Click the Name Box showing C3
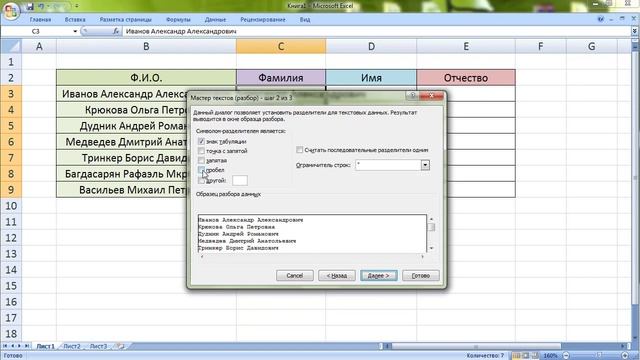Screen dimensions: 640x360 click(x=36, y=31)
